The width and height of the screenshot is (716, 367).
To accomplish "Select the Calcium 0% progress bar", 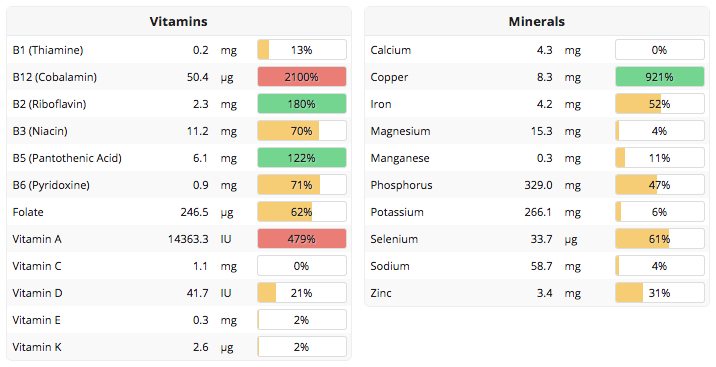I will (x=660, y=50).
